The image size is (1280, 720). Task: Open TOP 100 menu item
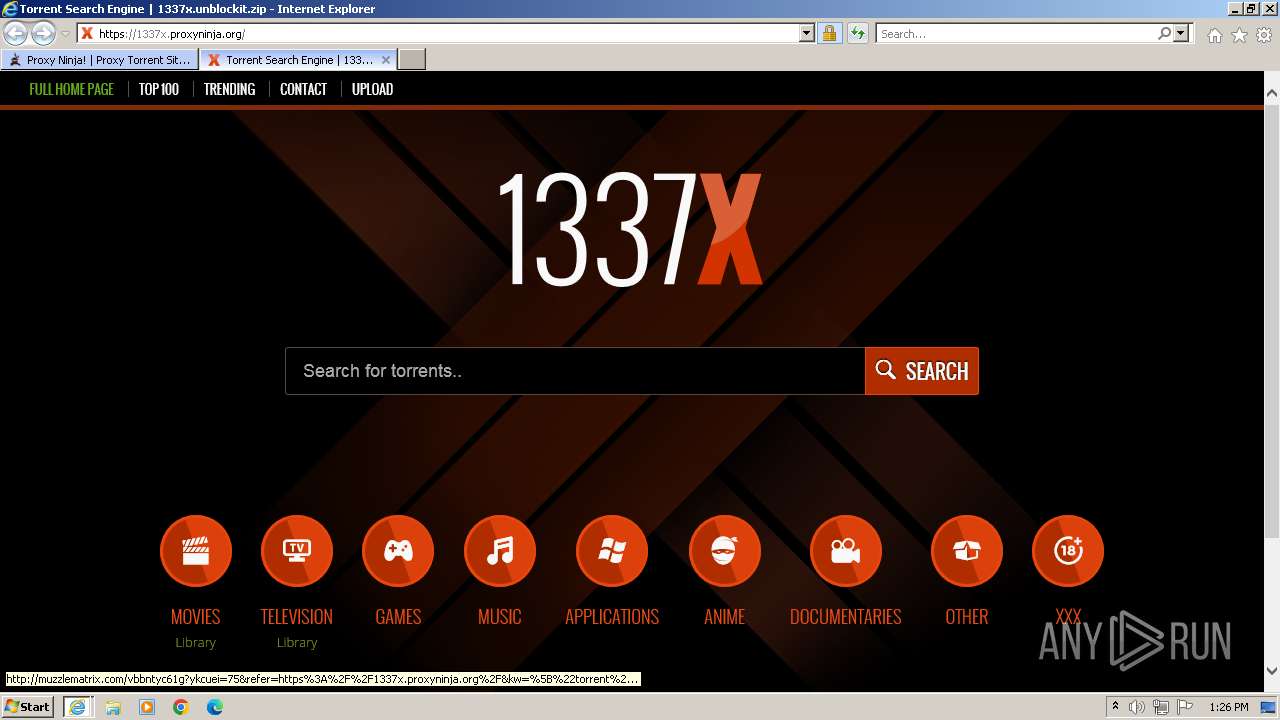tap(159, 89)
